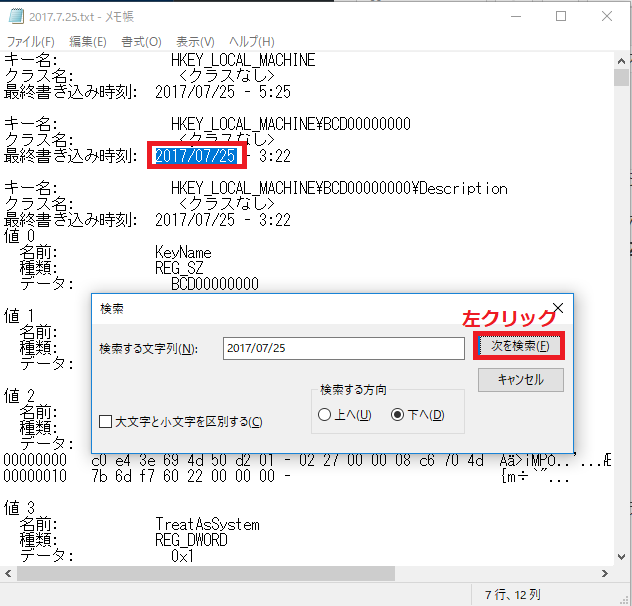Viewport: 632px width, 606px height.
Task: Click the text REG_DWORD
Action: pos(191,540)
